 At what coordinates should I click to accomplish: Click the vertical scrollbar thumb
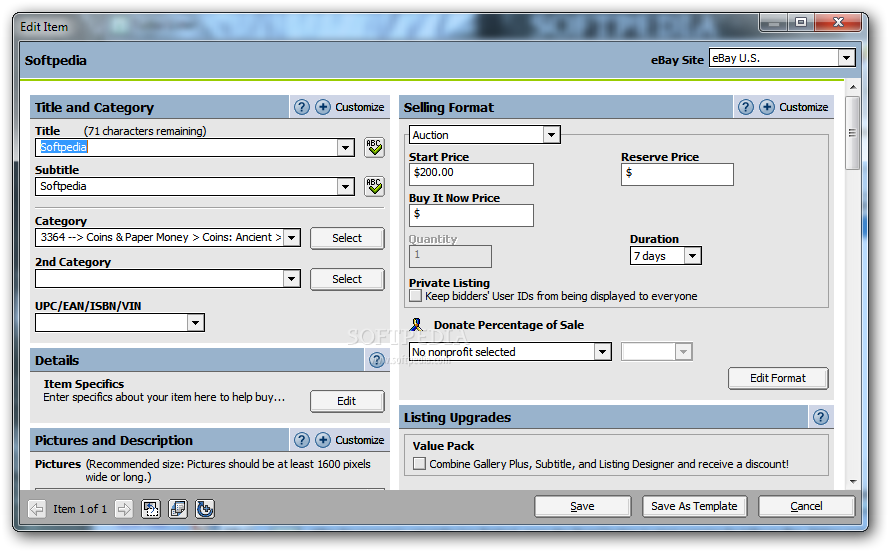pyautogui.click(x=852, y=133)
